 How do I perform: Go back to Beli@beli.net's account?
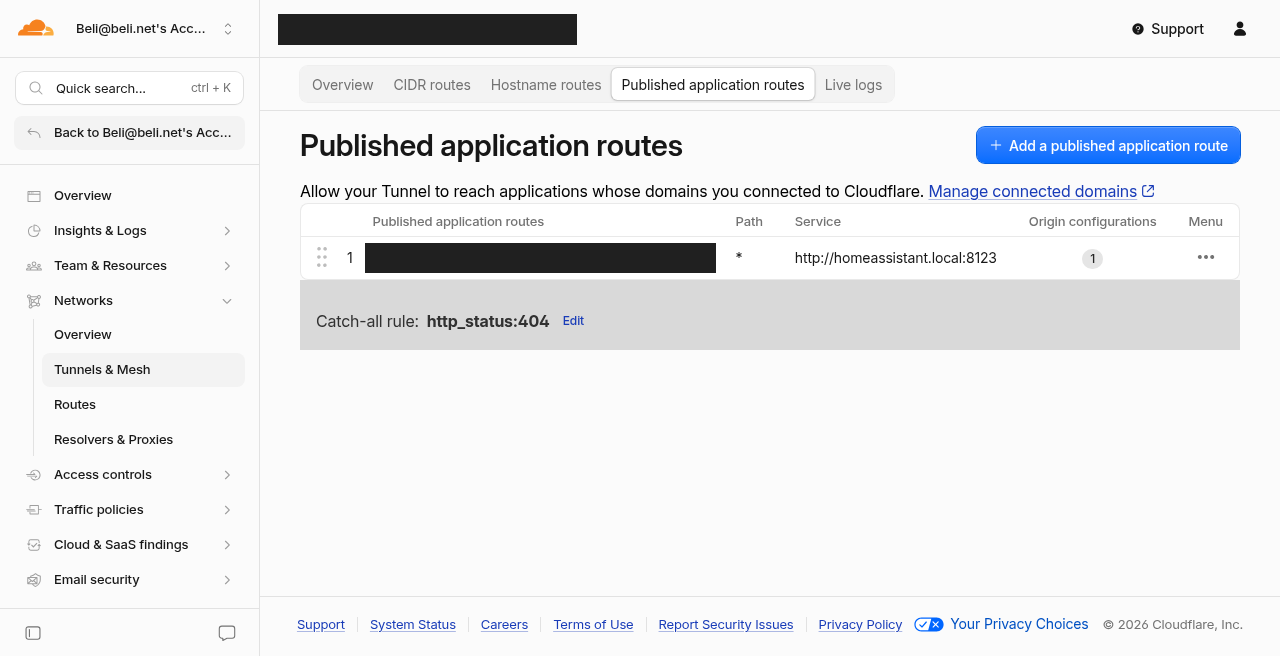click(129, 133)
